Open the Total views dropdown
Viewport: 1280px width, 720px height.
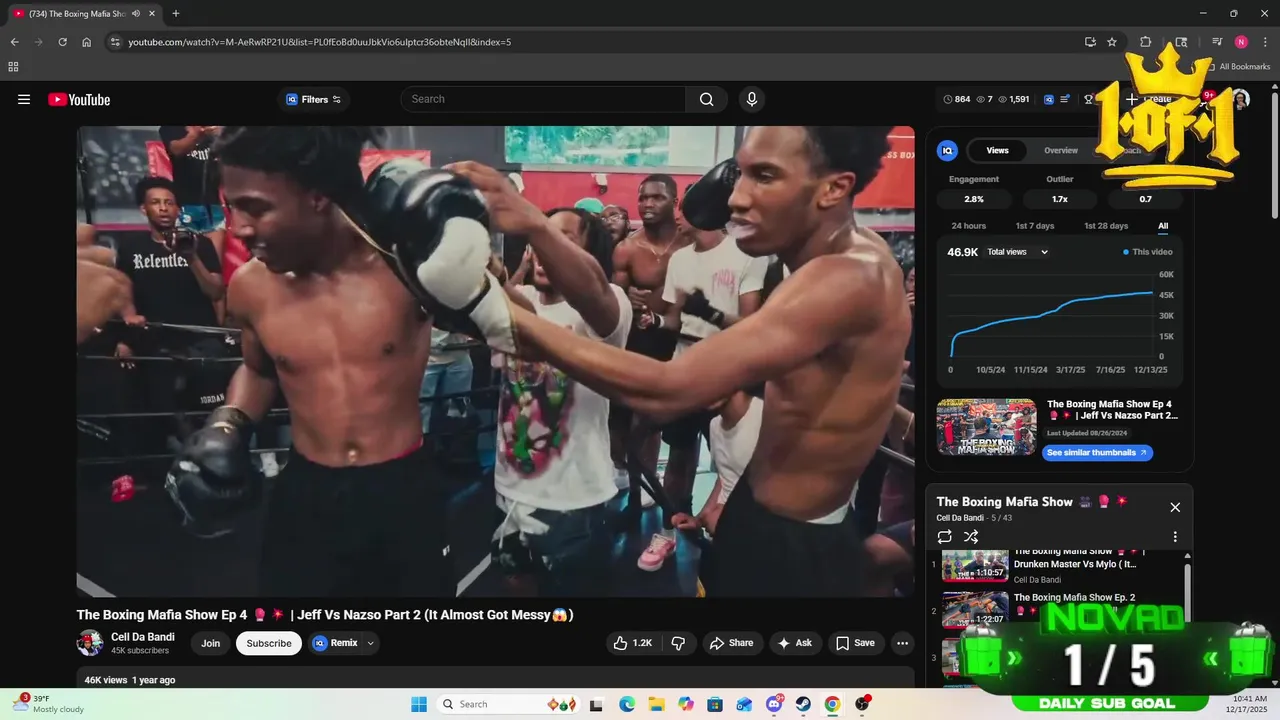pyautogui.click(x=1018, y=252)
